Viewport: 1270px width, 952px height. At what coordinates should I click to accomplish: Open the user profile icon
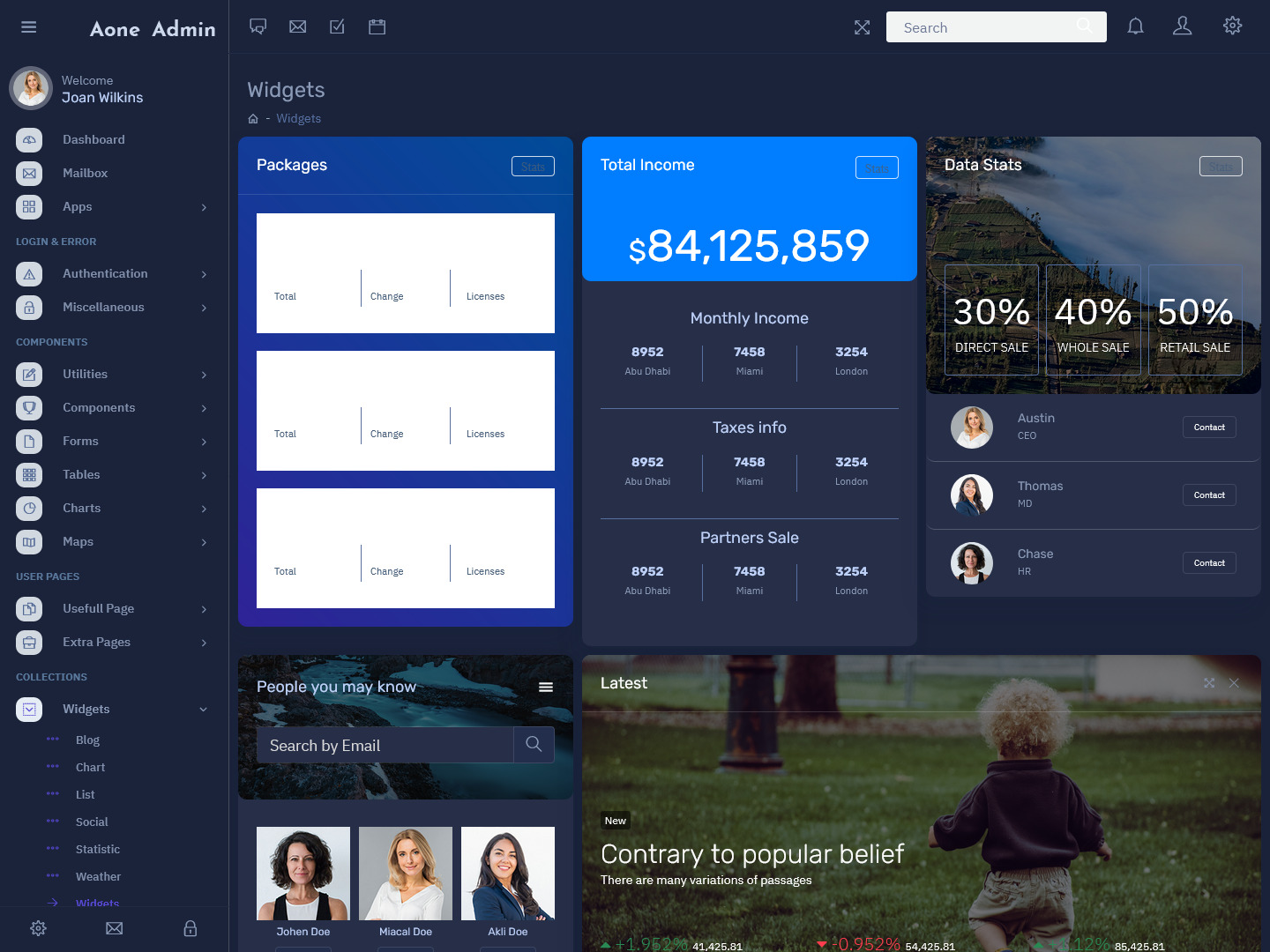pyautogui.click(x=1183, y=26)
